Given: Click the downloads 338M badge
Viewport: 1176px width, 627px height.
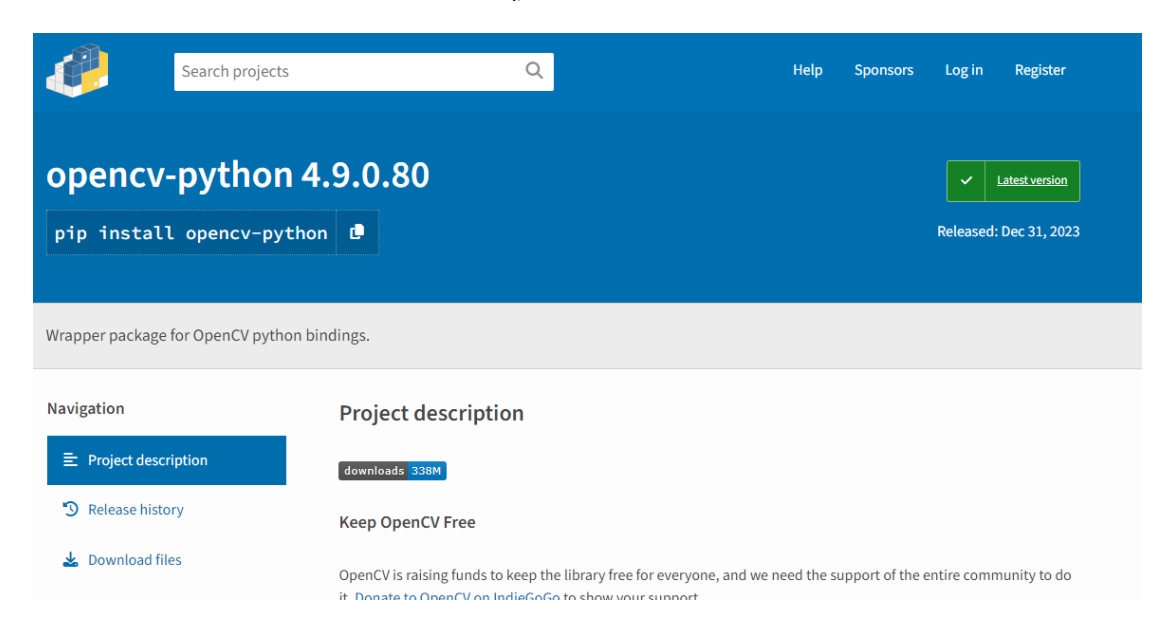Looking at the screenshot, I should [x=392, y=471].
